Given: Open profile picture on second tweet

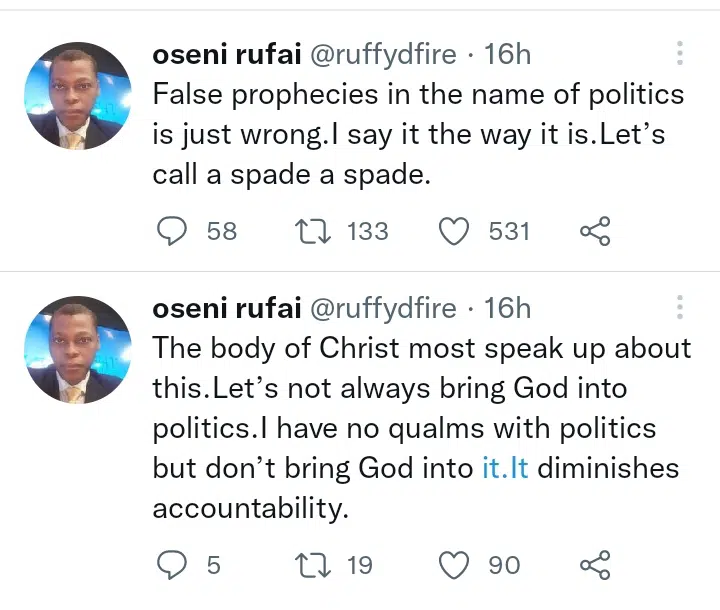Looking at the screenshot, I should (78, 350).
